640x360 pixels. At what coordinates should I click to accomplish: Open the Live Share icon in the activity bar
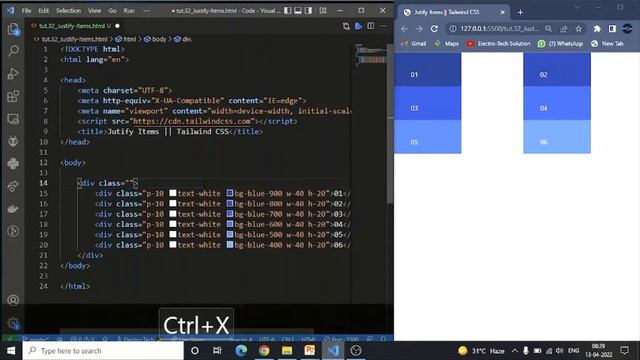13,186
